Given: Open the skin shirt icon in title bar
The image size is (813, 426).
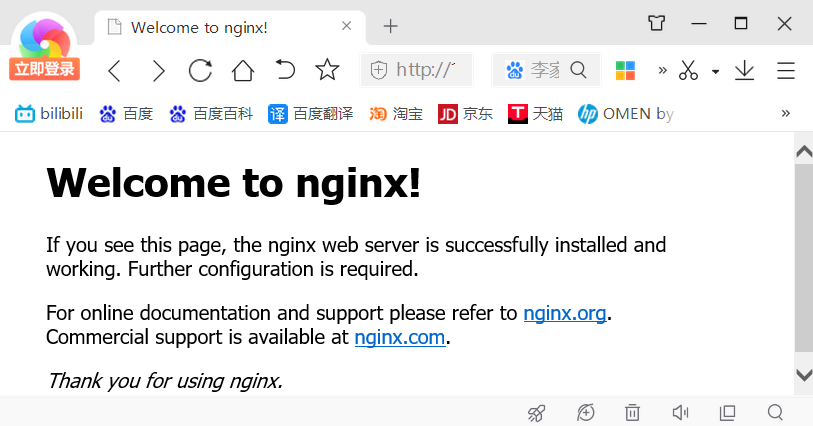Looking at the screenshot, I should coord(656,23).
